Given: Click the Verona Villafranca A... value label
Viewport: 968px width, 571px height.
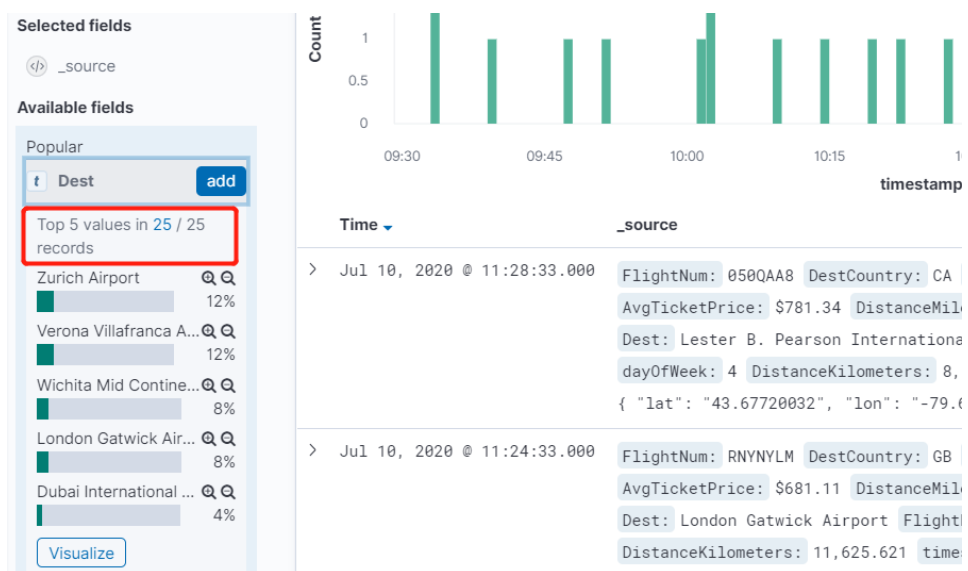Looking at the screenshot, I should (118, 331).
